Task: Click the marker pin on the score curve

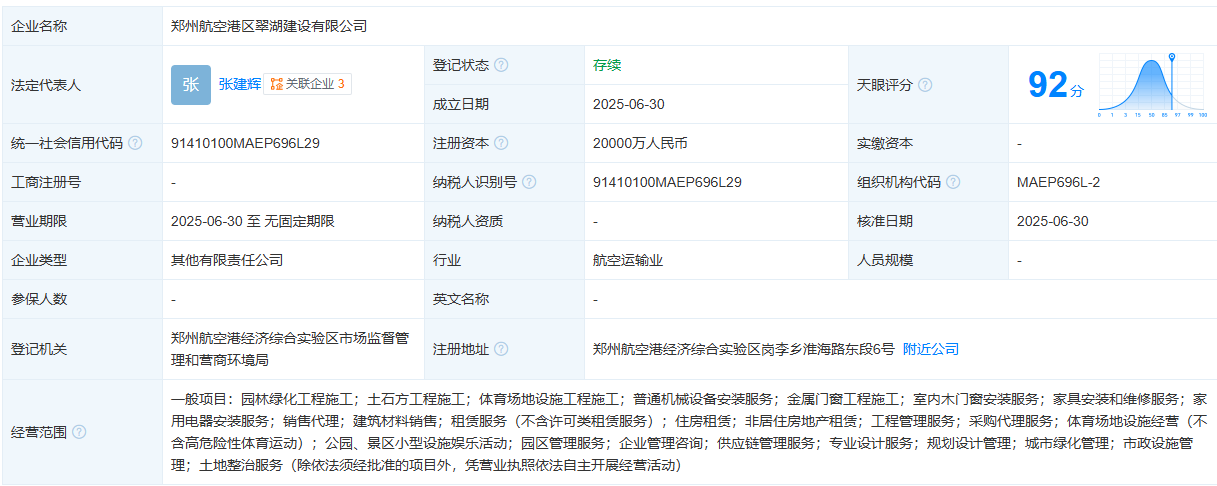Action: 1172,58
